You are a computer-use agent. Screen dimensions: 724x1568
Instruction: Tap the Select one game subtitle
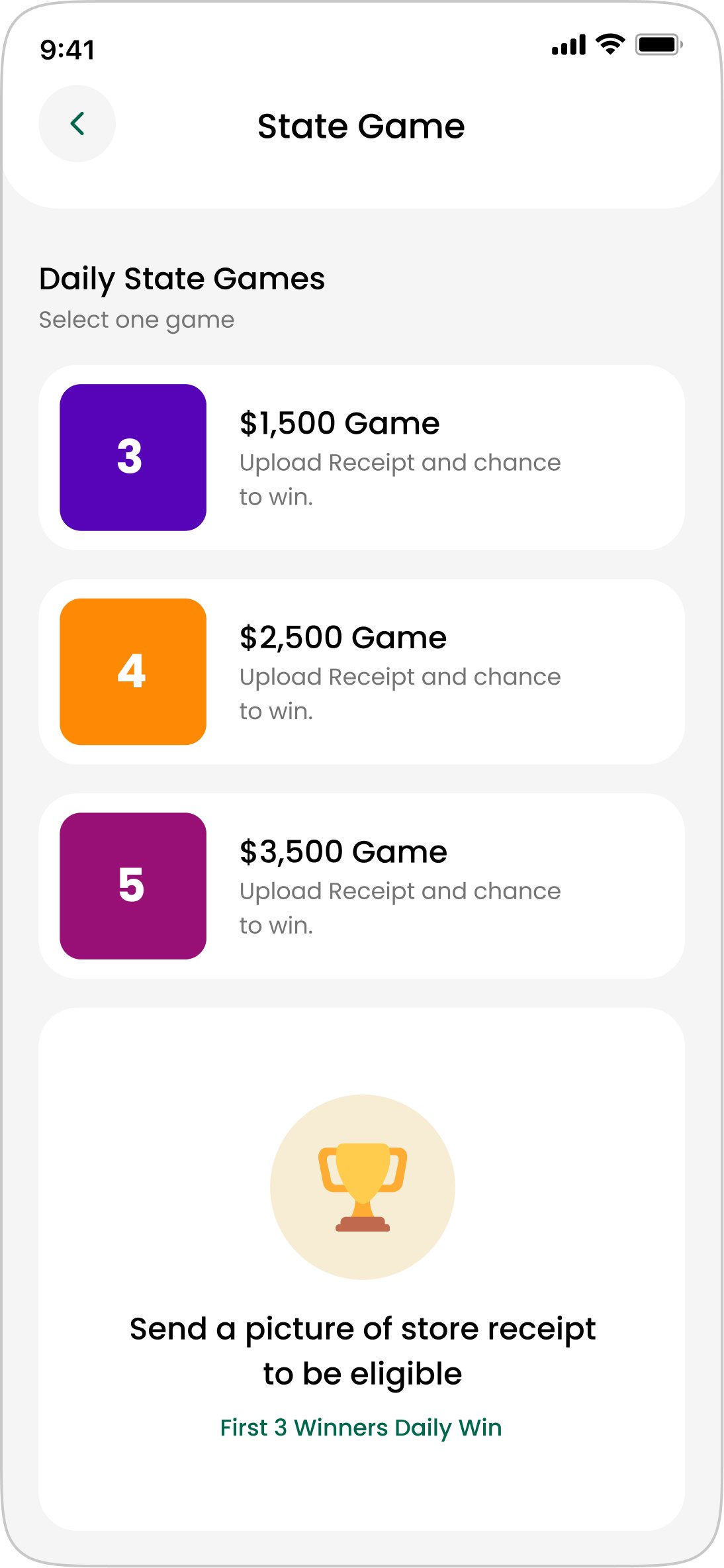[x=136, y=320]
